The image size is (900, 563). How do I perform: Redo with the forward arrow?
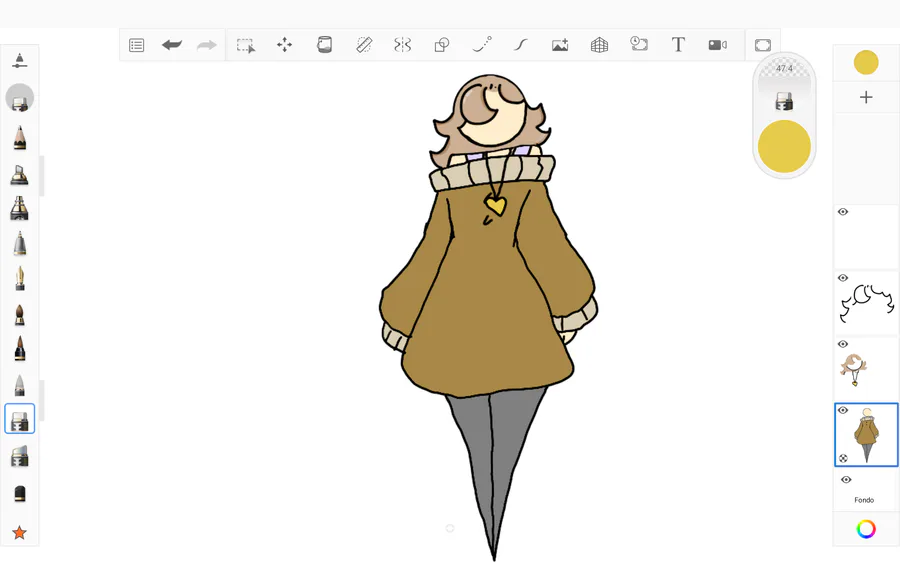point(207,45)
